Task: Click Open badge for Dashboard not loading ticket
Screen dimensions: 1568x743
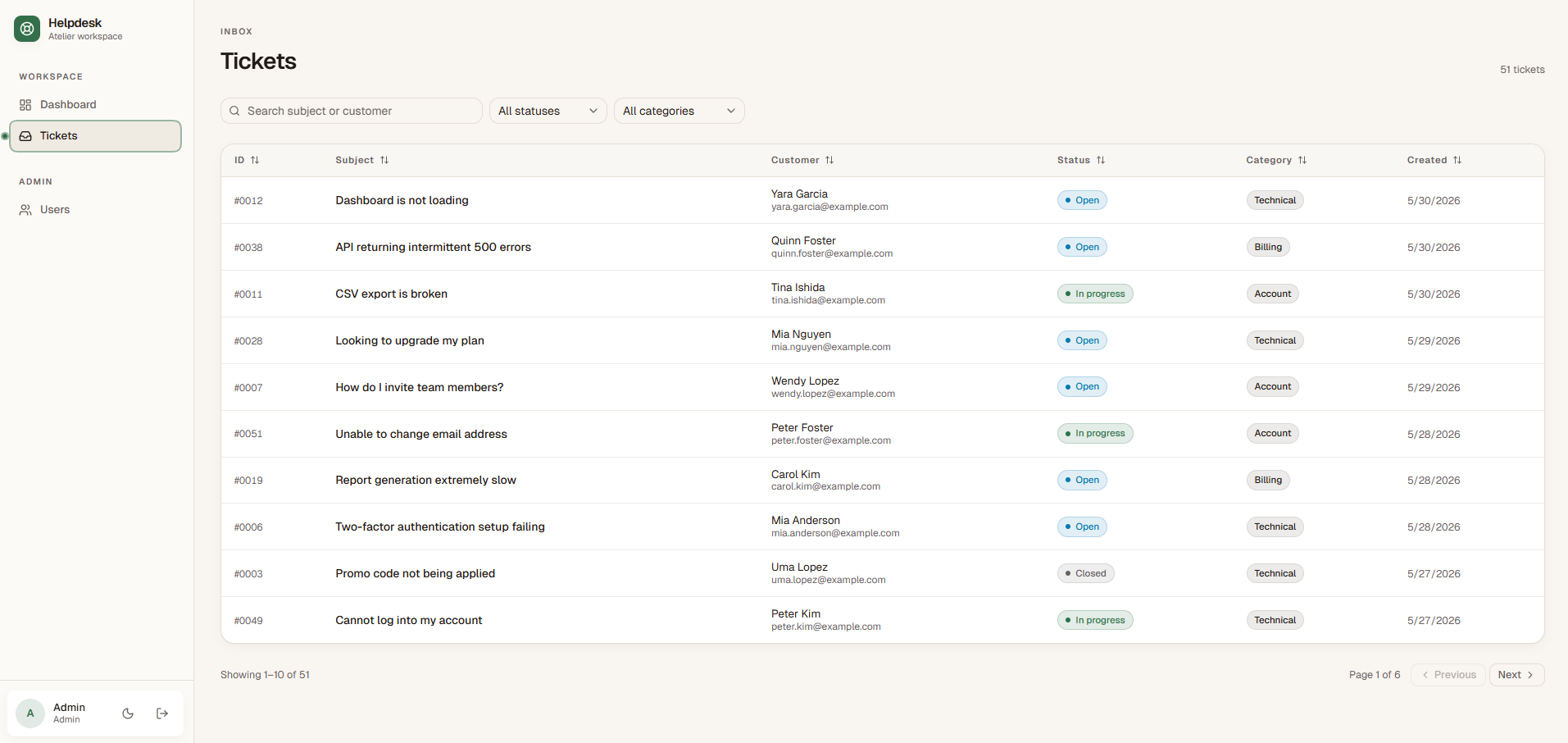Action: 1082,200
